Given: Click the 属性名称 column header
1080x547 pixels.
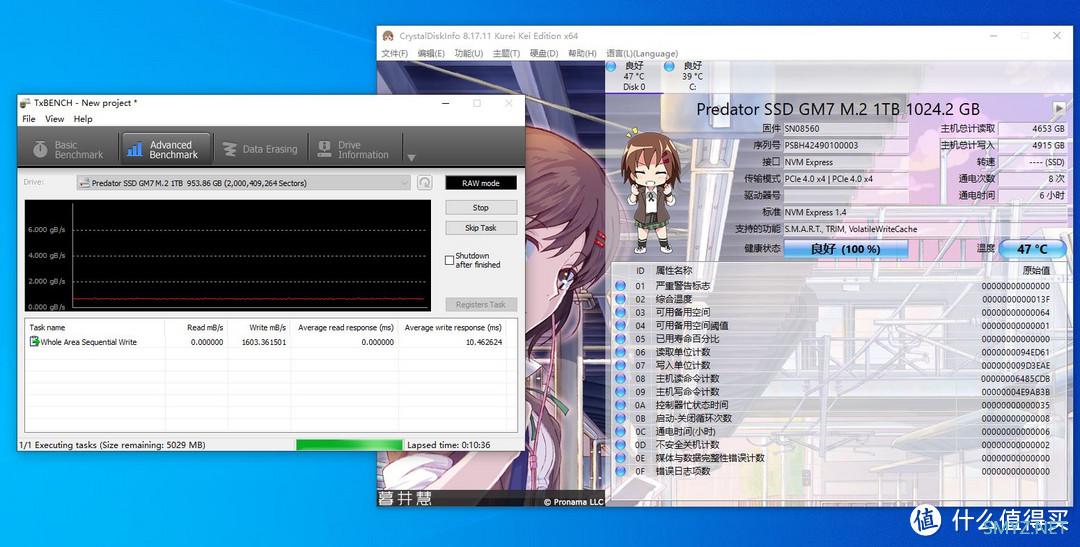Looking at the screenshot, I should [x=674, y=271].
